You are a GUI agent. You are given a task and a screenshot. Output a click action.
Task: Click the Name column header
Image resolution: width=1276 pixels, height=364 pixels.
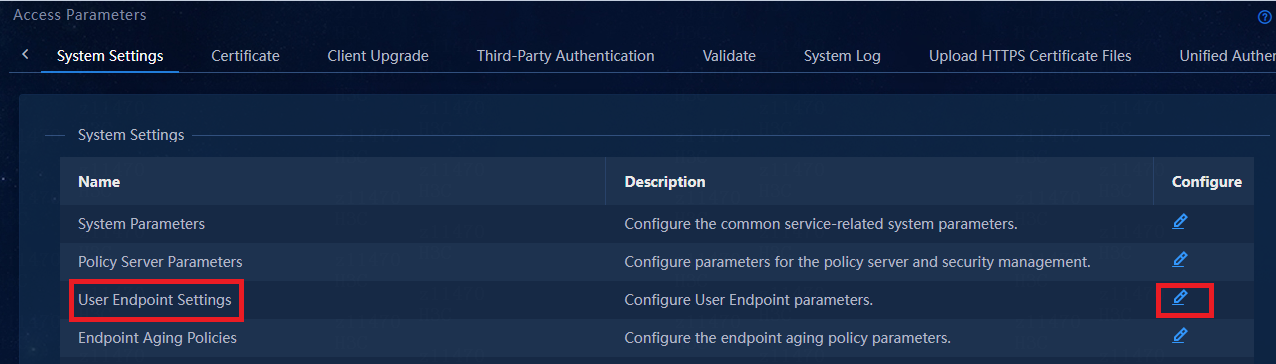pyautogui.click(x=99, y=182)
